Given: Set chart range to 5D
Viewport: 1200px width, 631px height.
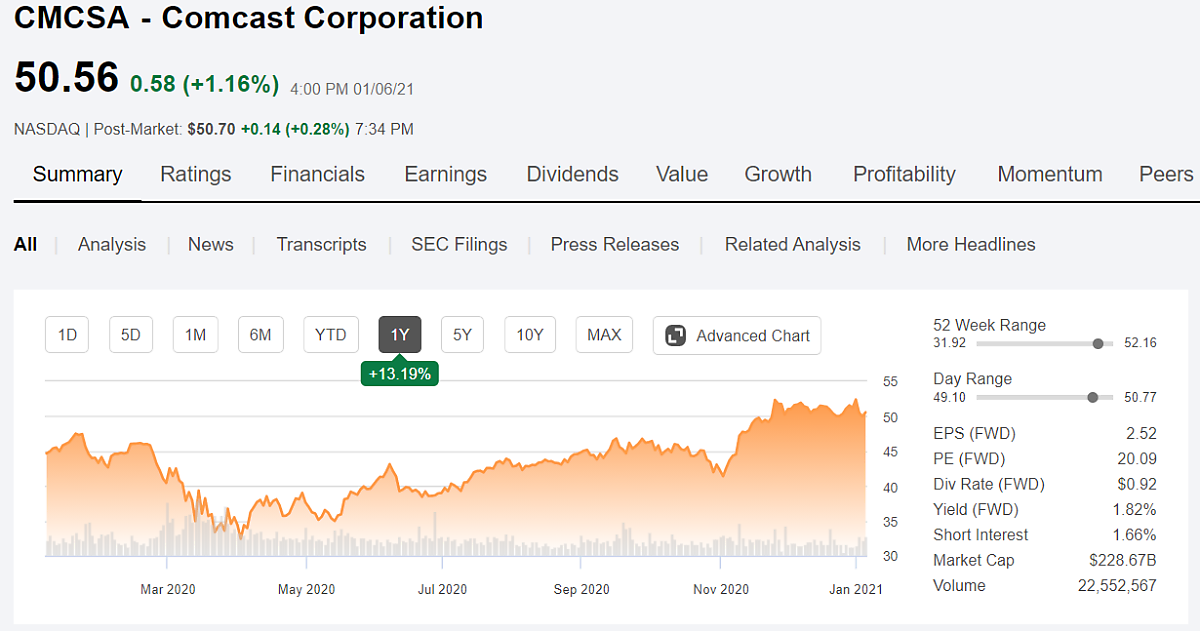Looking at the screenshot, I should pos(131,335).
